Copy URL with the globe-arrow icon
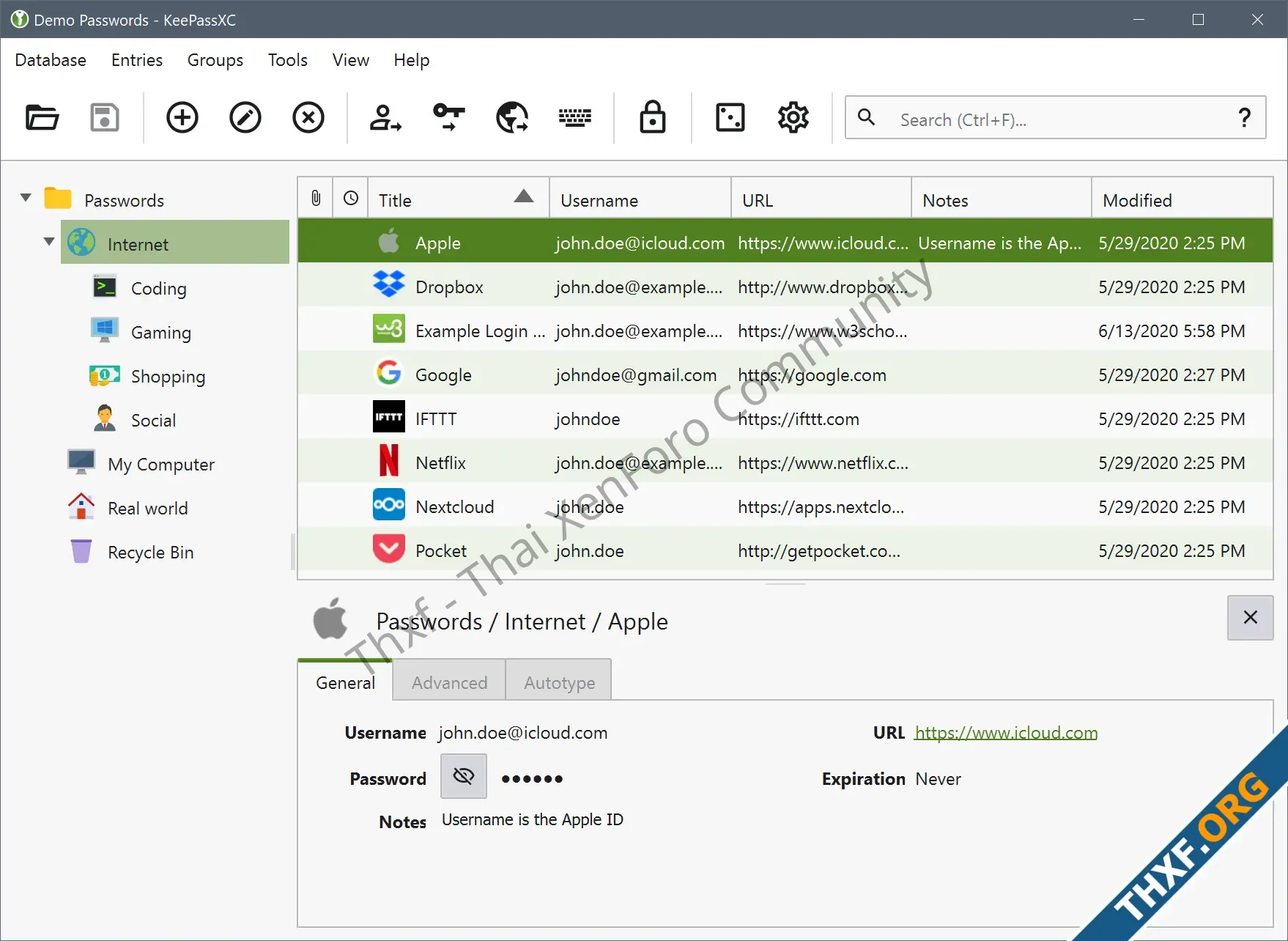1288x941 pixels. [x=512, y=117]
